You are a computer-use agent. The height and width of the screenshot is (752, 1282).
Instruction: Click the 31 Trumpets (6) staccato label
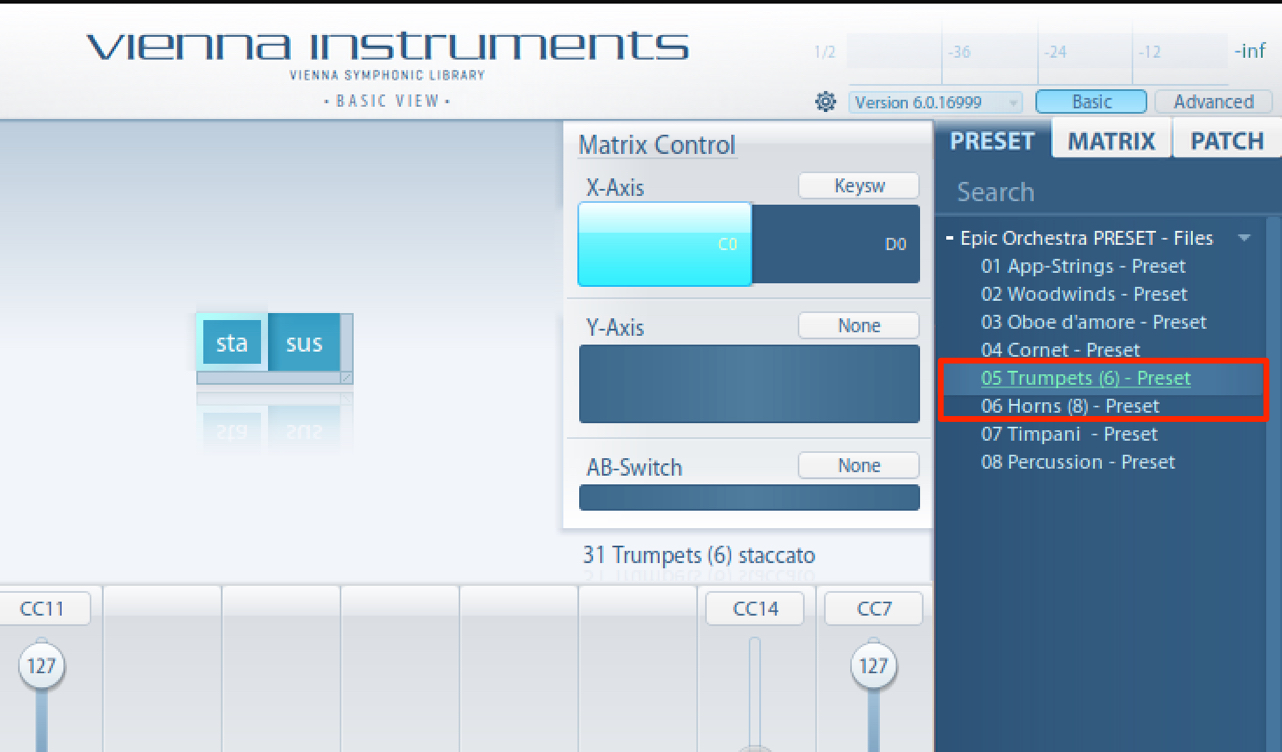(x=699, y=555)
